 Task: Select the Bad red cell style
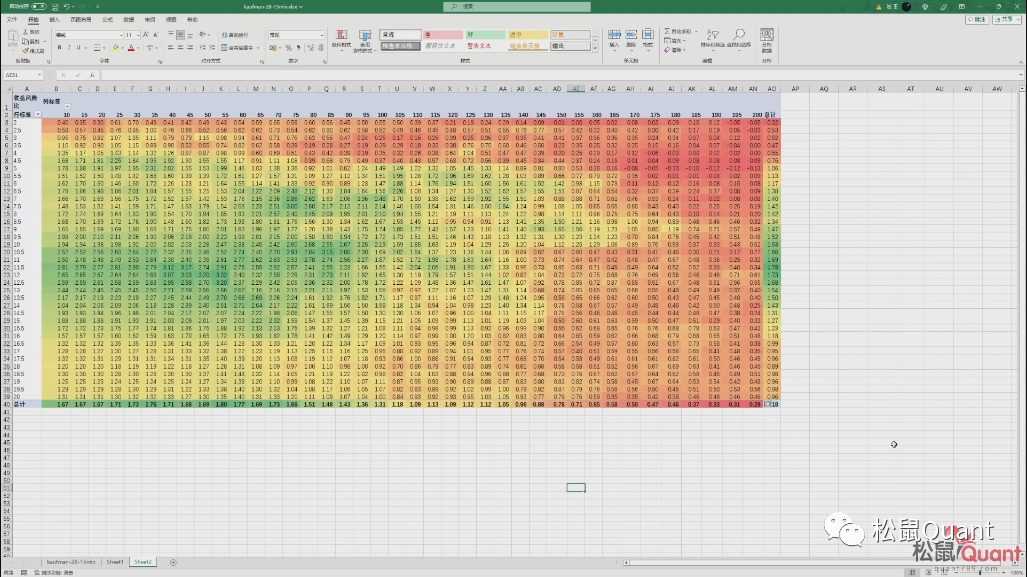click(x=443, y=34)
